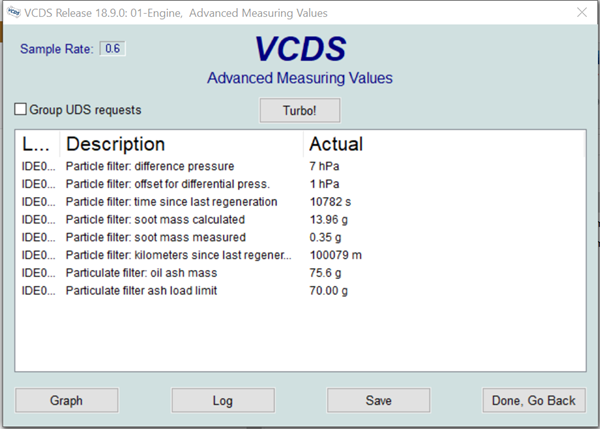This screenshot has height=429, width=600.
Task: Click the Sample Rate value field
Action: [113, 49]
